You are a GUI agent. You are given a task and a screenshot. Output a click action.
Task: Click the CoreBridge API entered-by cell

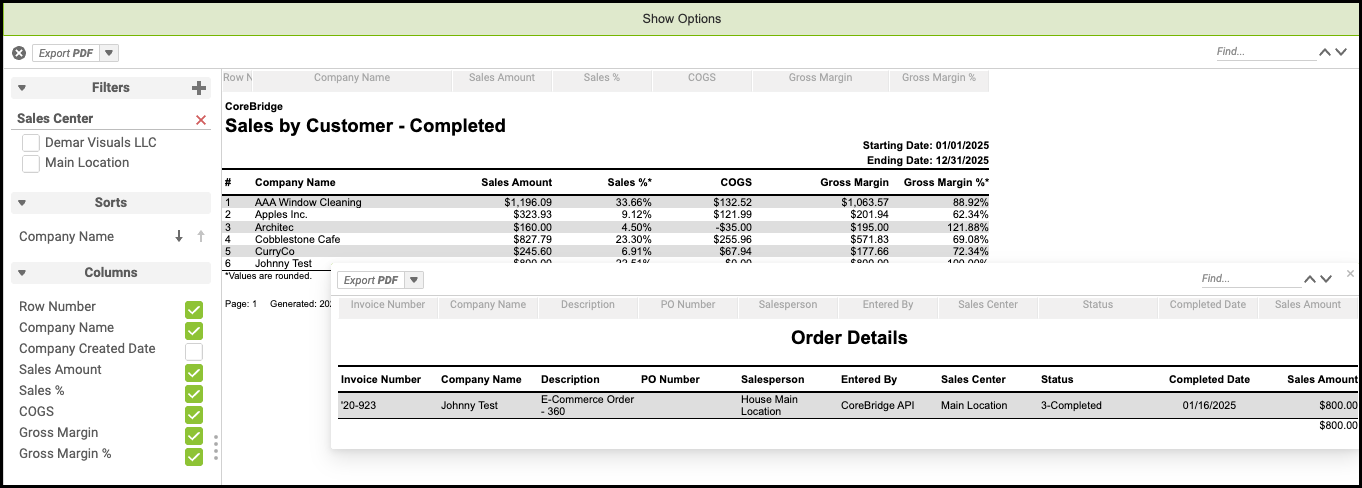tap(877, 406)
